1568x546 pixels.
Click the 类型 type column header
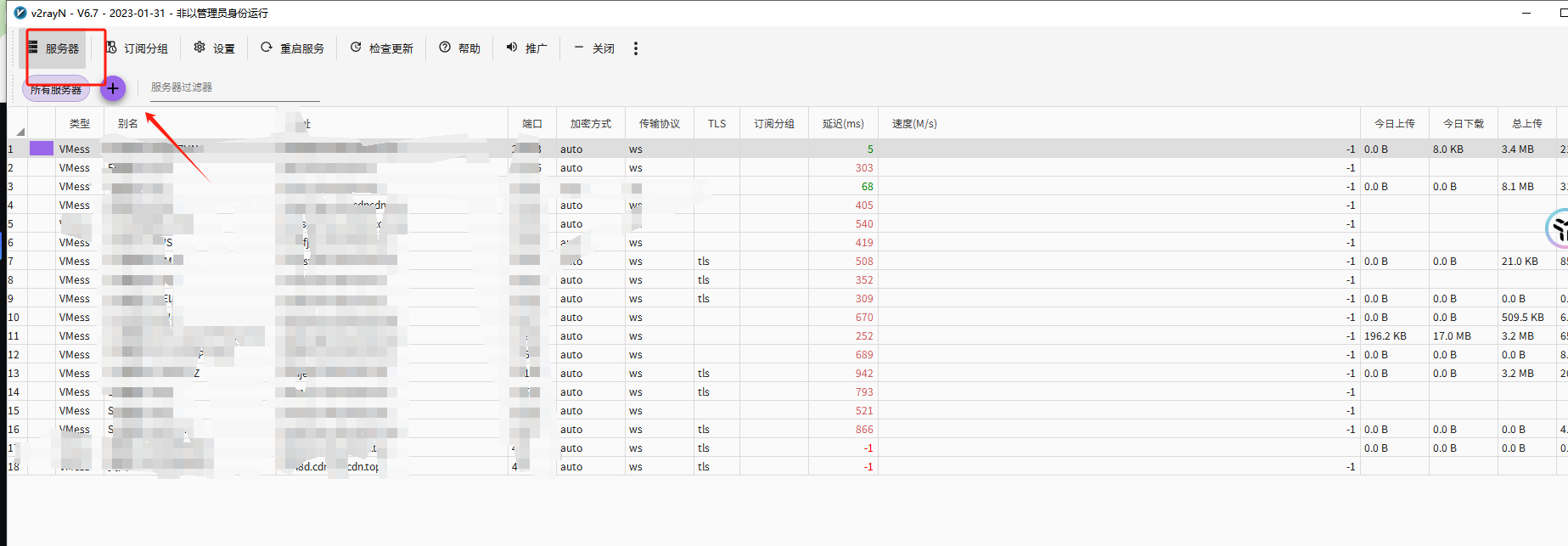click(79, 124)
